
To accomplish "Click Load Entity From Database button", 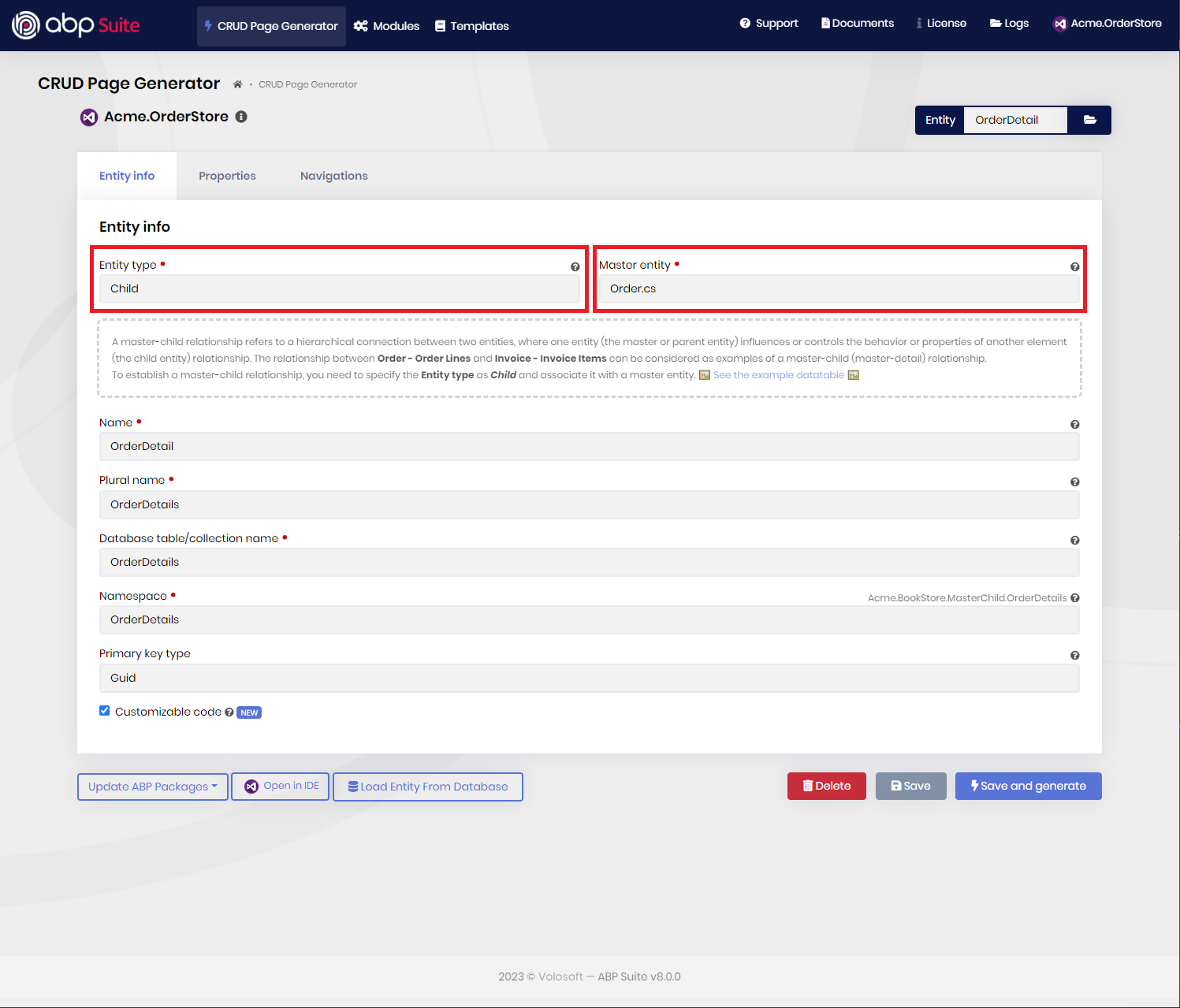I will click(428, 787).
